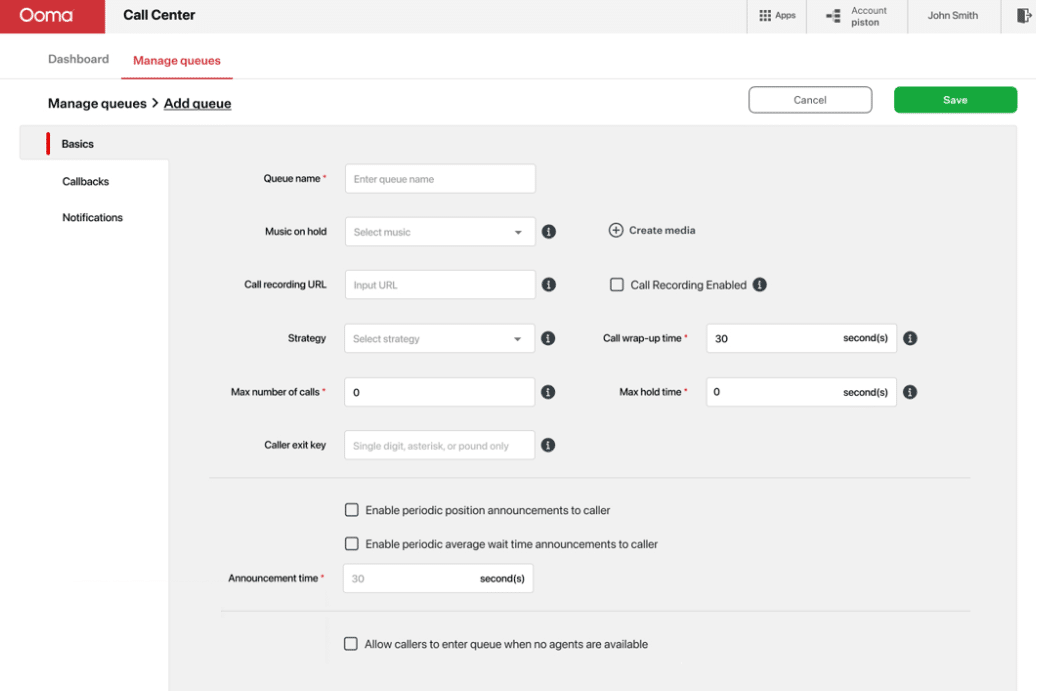Open info tooltip for Call recording URL

coord(548,284)
